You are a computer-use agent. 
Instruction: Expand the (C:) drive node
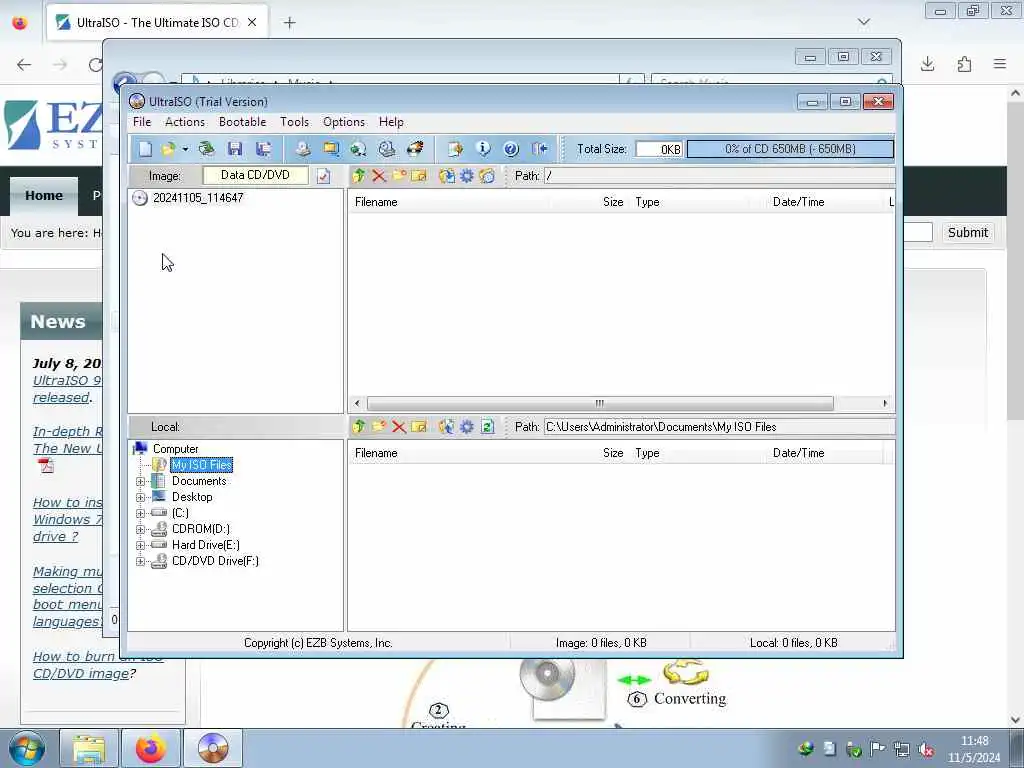coord(140,513)
